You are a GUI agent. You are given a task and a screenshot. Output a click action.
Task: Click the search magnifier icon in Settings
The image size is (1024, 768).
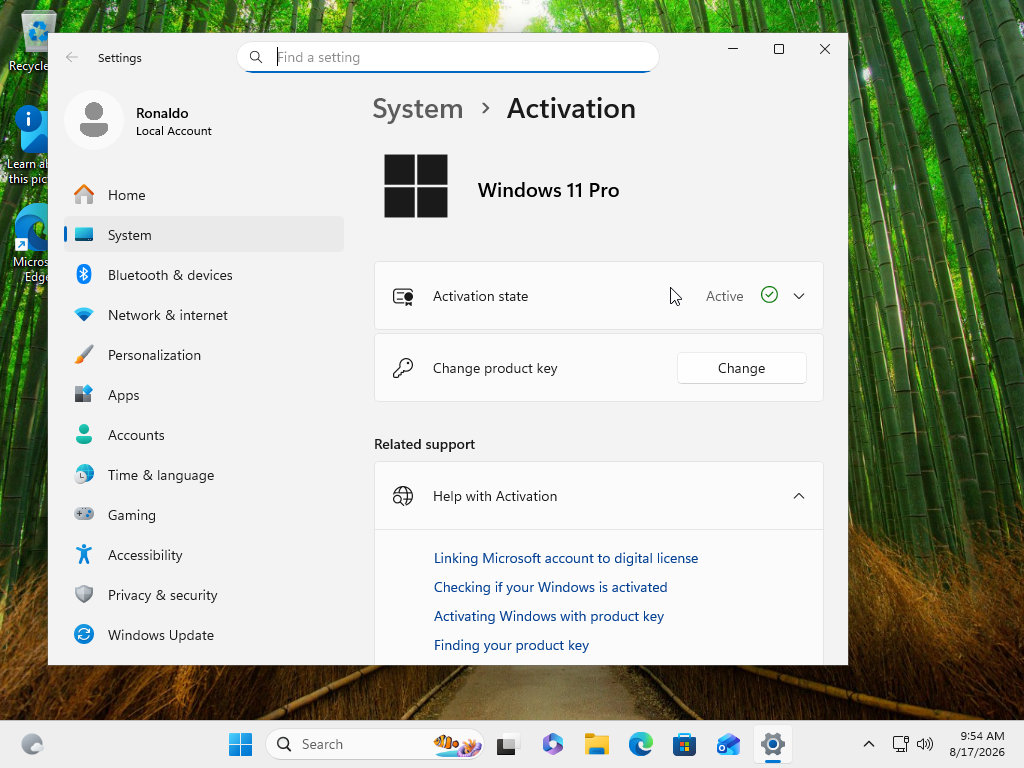(256, 57)
